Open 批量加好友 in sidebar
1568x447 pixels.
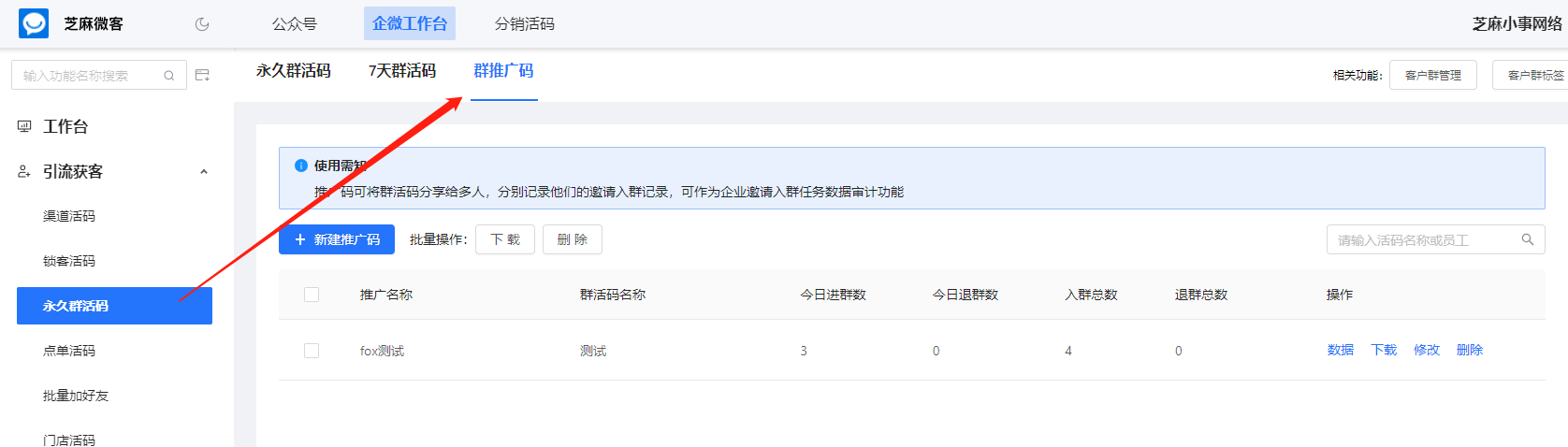tap(76, 396)
